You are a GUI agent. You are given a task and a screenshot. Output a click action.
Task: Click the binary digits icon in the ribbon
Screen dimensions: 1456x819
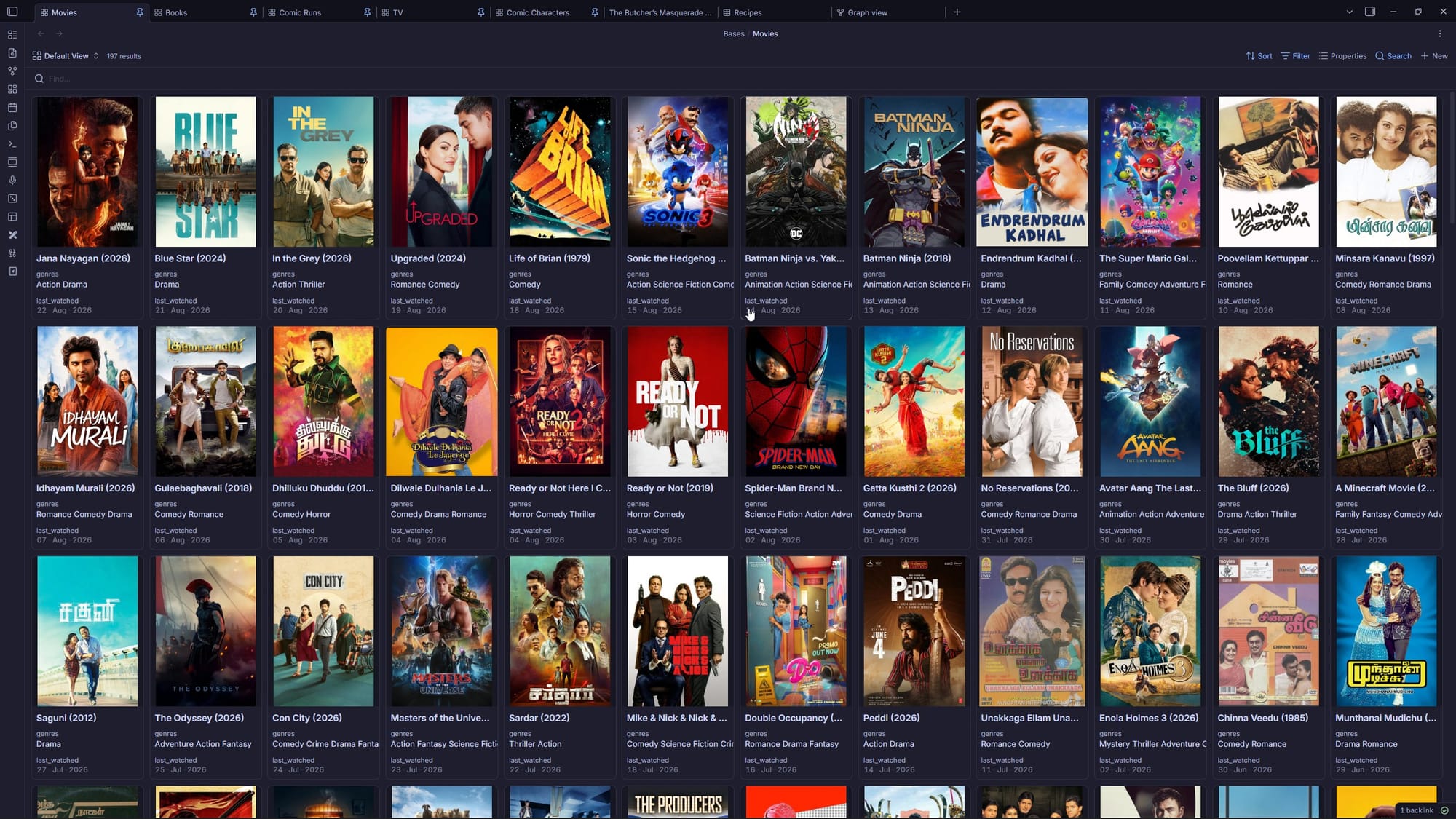[x=12, y=253]
